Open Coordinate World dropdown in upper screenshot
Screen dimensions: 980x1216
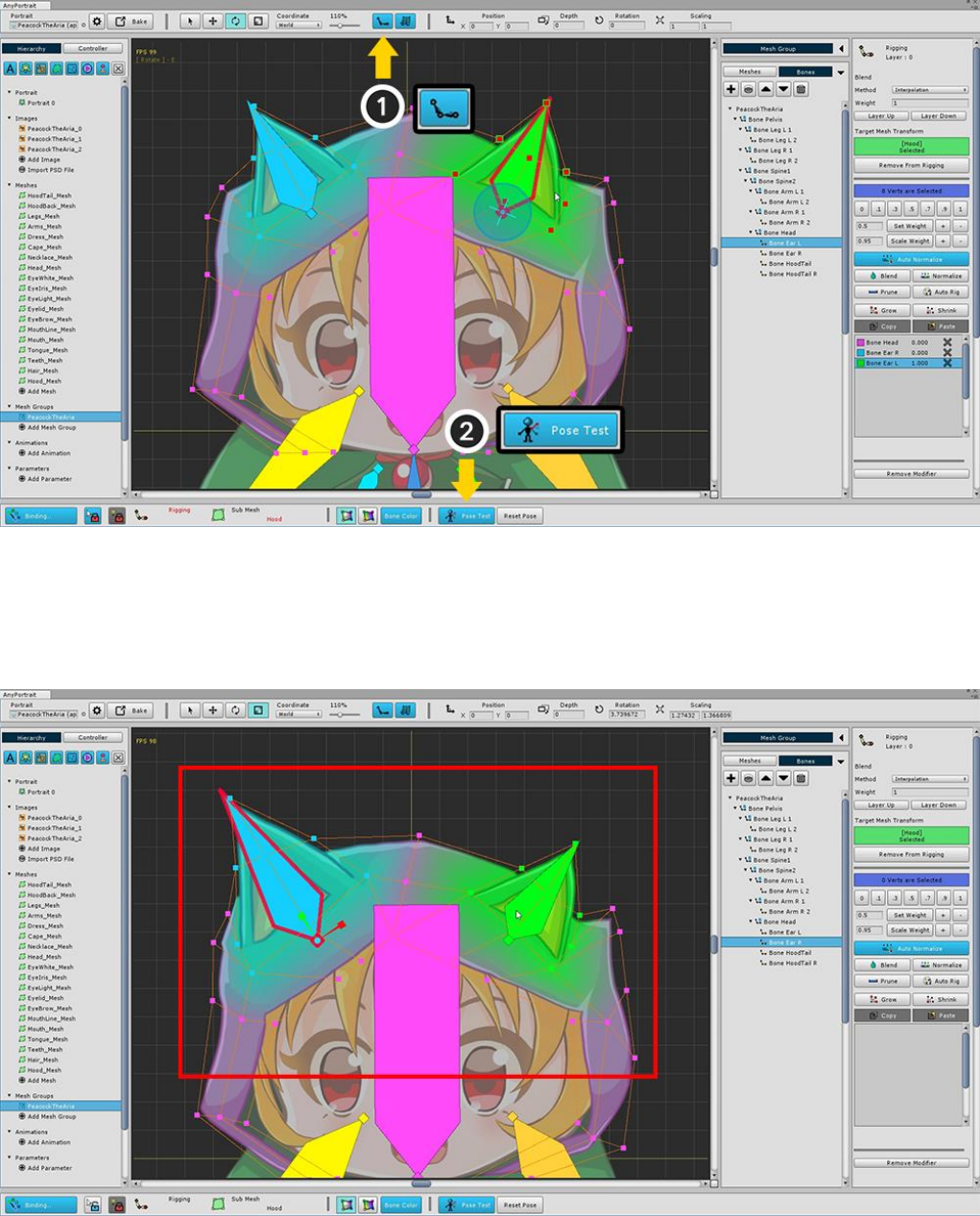(x=299, y=25)
